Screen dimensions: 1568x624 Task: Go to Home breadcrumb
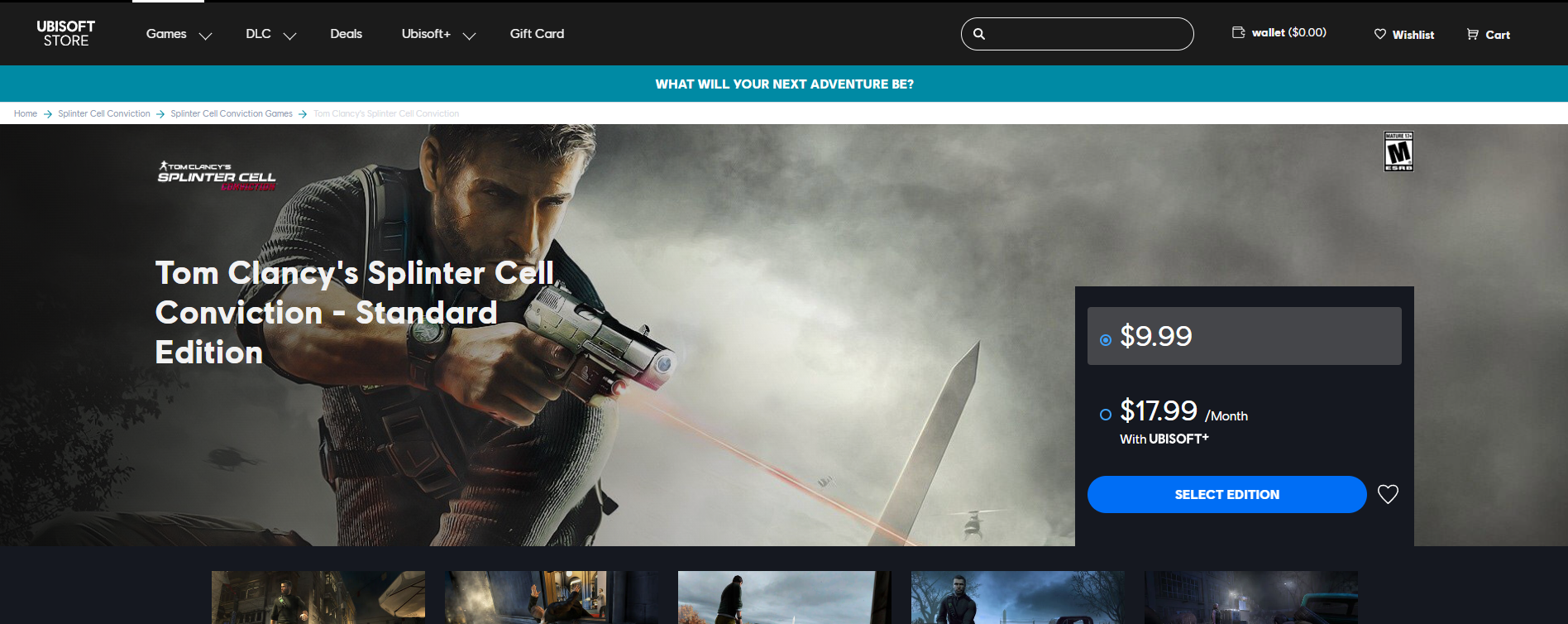[x=26, y=113]
